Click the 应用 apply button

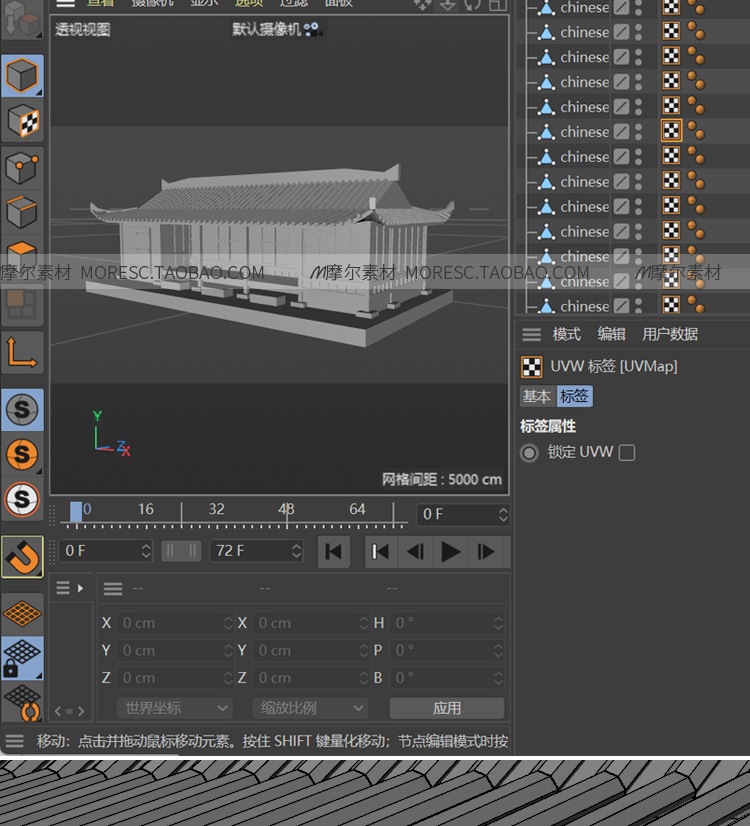[x=447, y=708]
